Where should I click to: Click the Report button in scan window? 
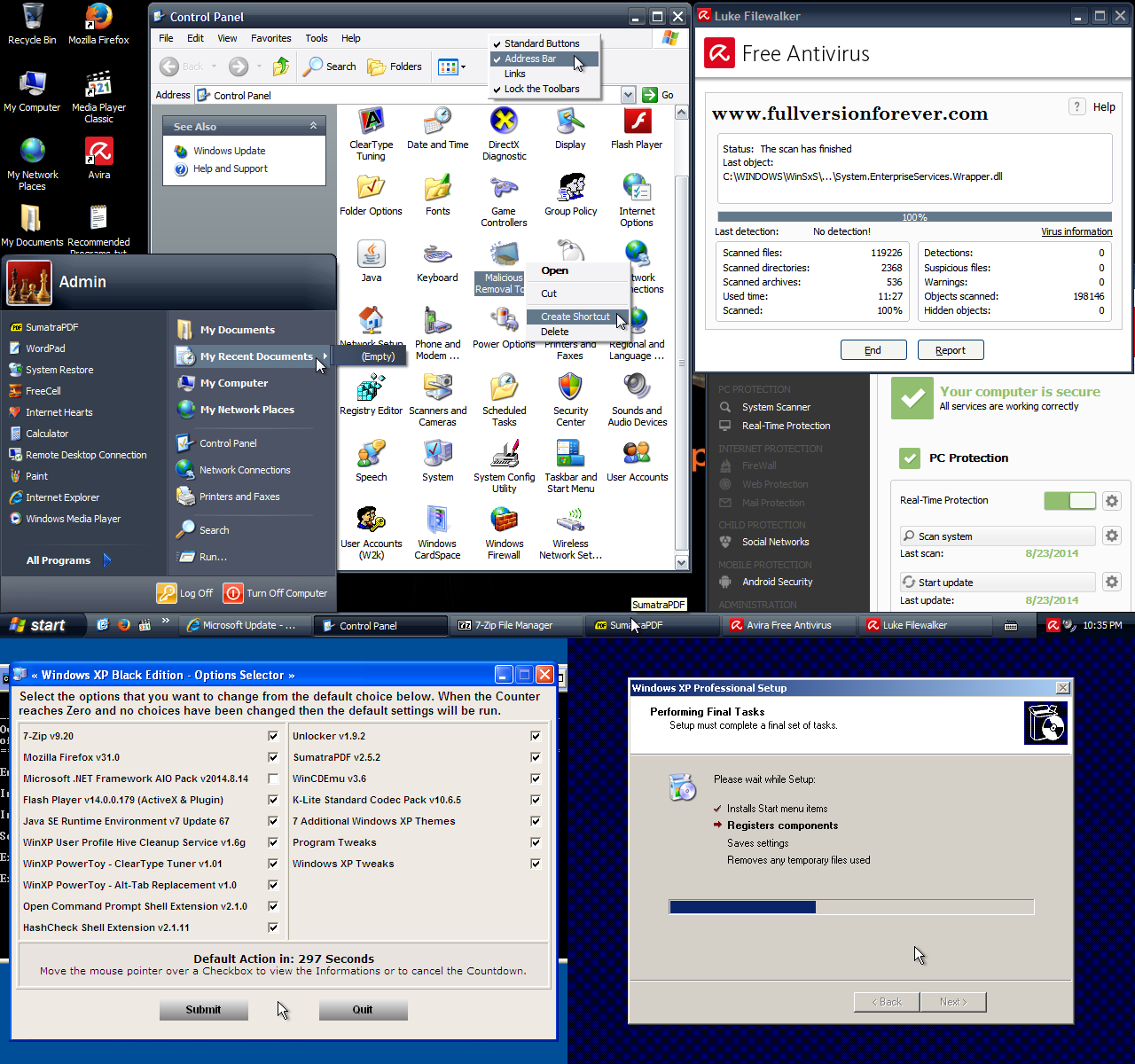951,350
